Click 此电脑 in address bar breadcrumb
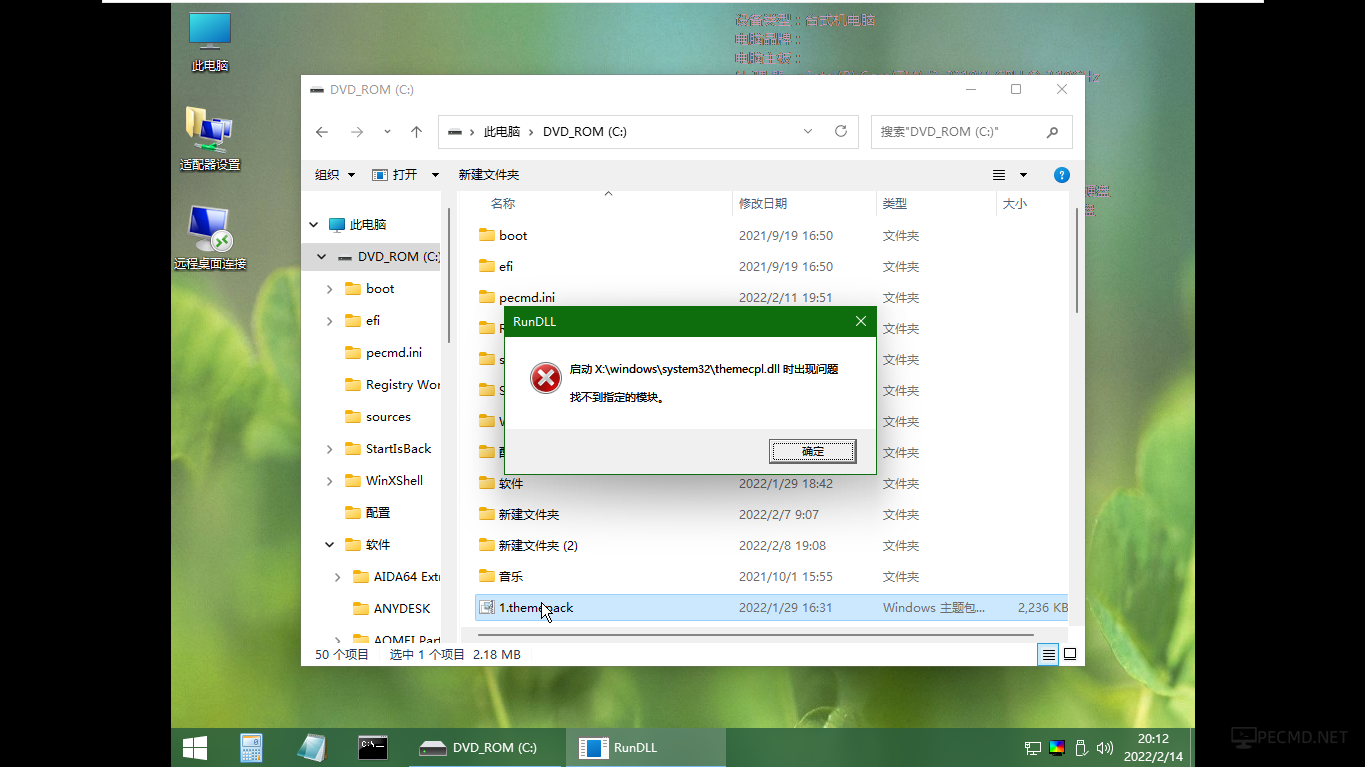The image size is (1365, 767). point(502,132)
